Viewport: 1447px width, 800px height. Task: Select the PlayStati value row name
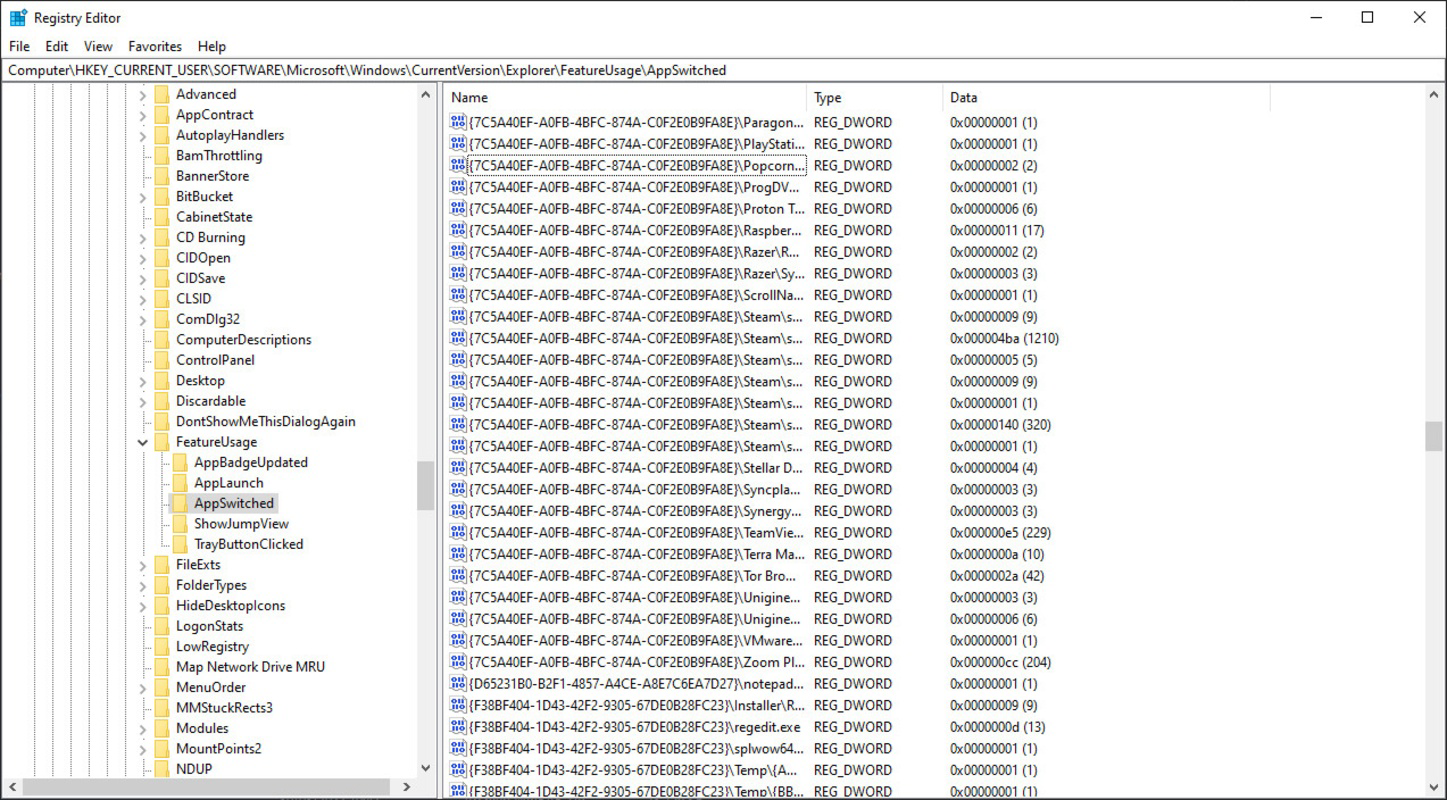[x=636, y=144]
